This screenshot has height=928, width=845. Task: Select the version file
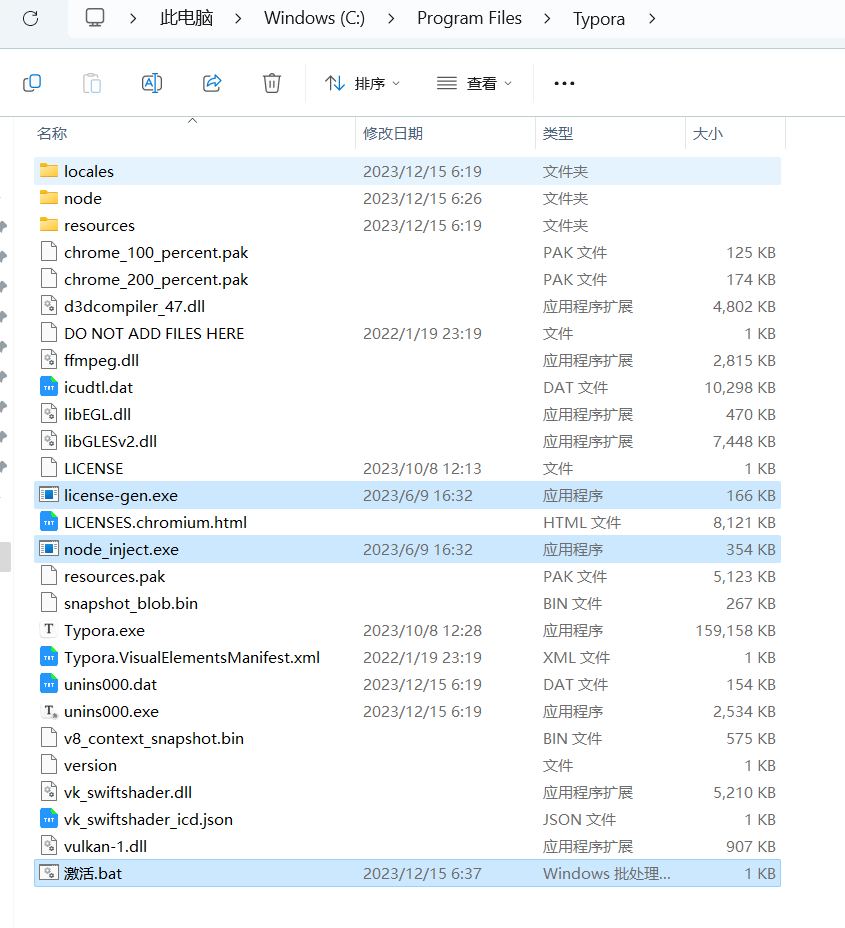407,765
